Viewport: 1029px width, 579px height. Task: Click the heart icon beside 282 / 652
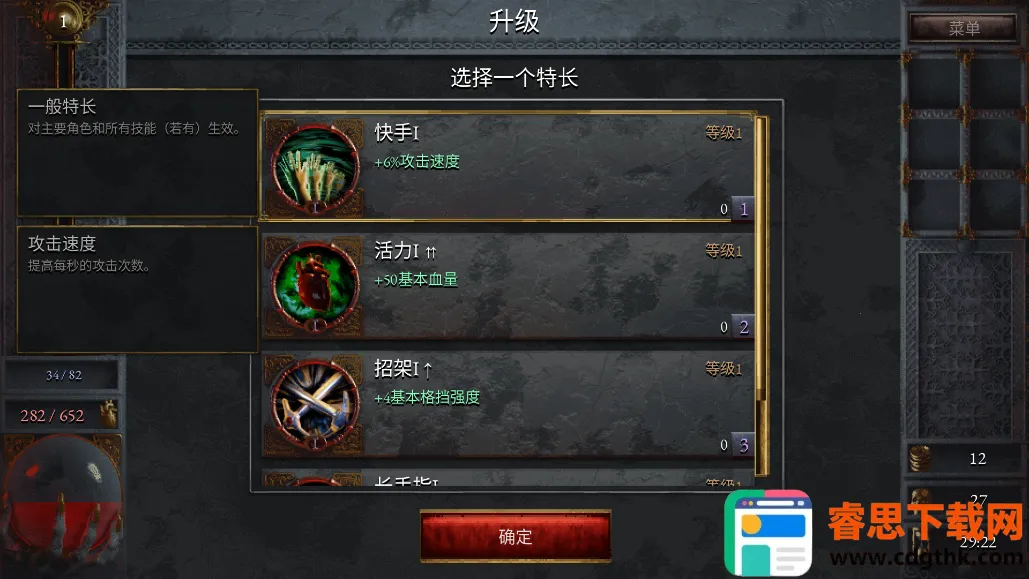point(108,414)
